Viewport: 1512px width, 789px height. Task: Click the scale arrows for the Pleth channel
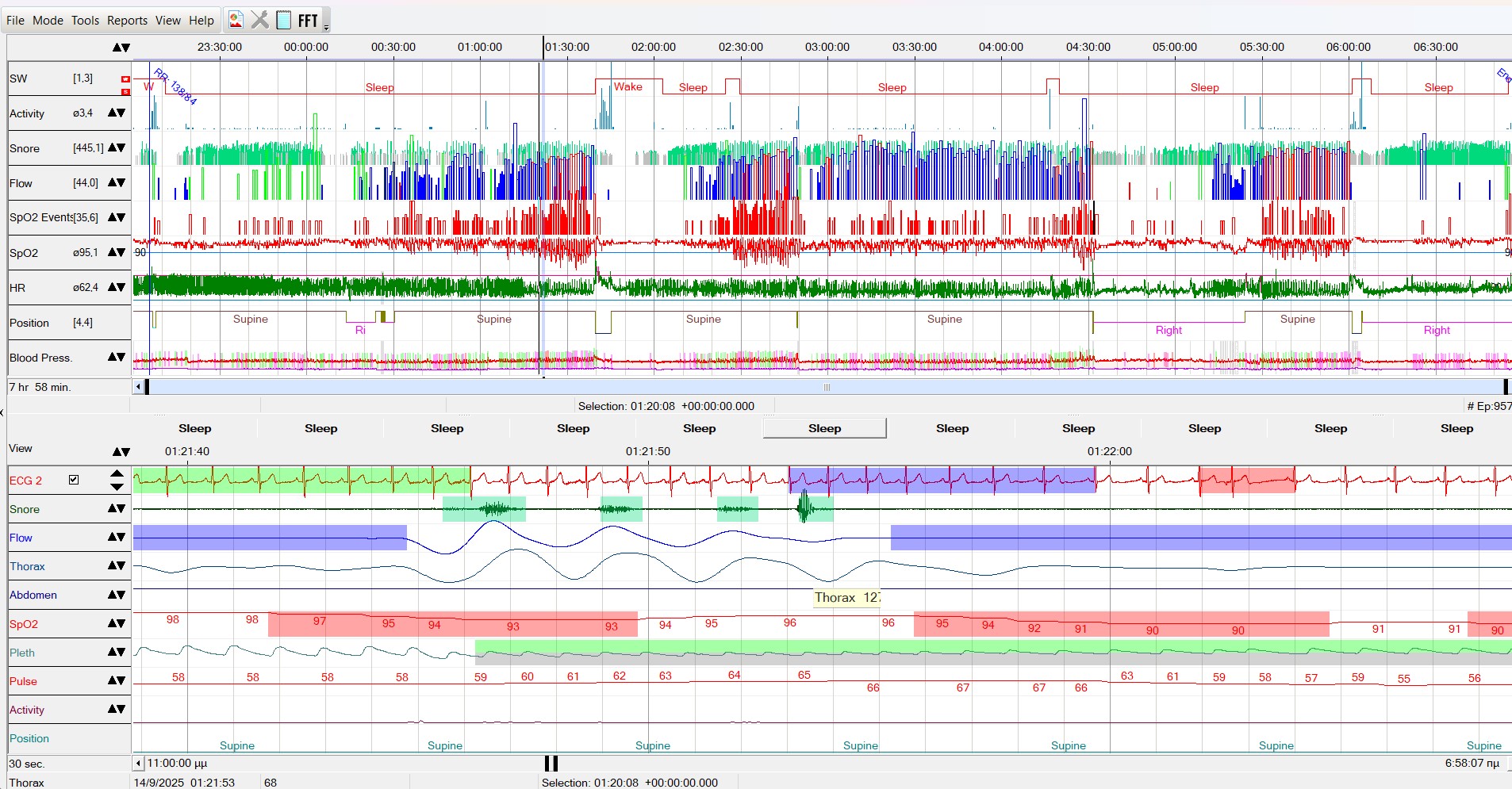pyautogui.click(x=117, y=652)
